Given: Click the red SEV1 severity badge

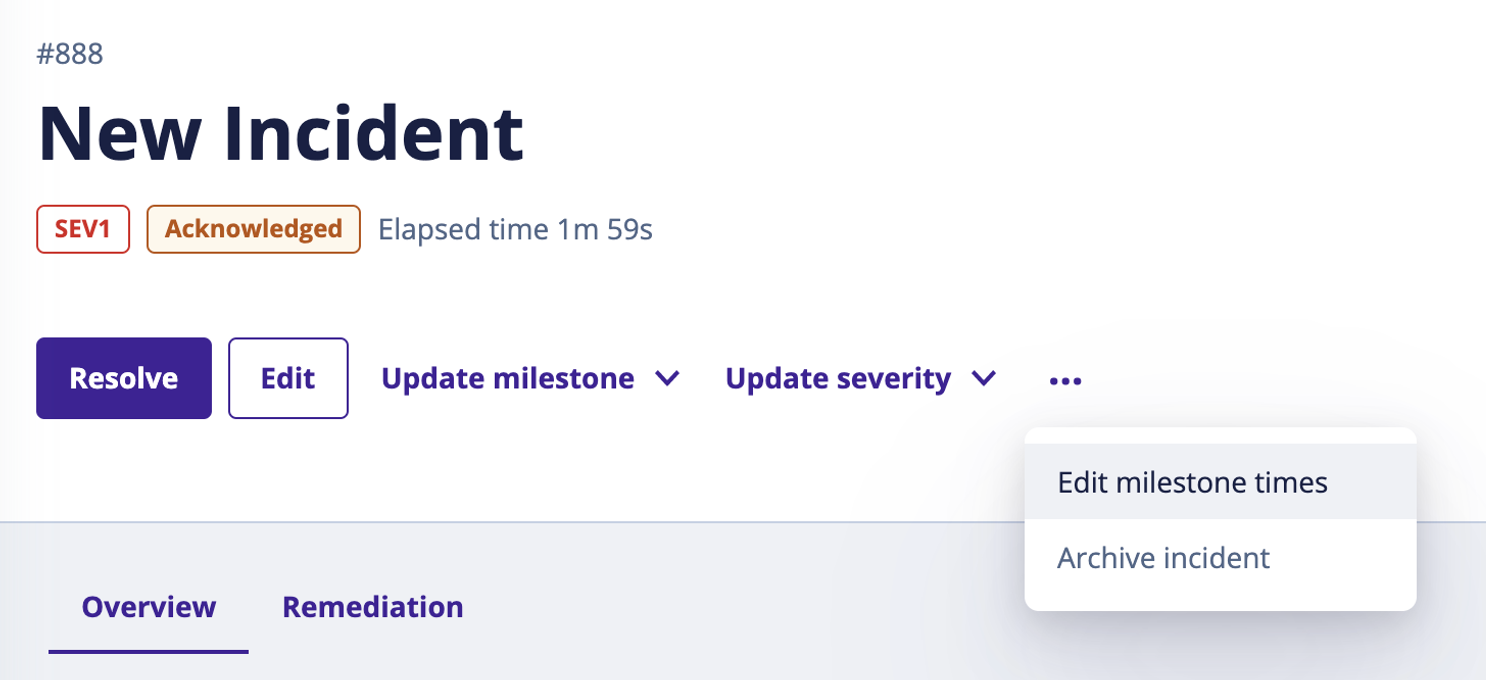Looking at the screenshot, I should [x=83, y=229].
